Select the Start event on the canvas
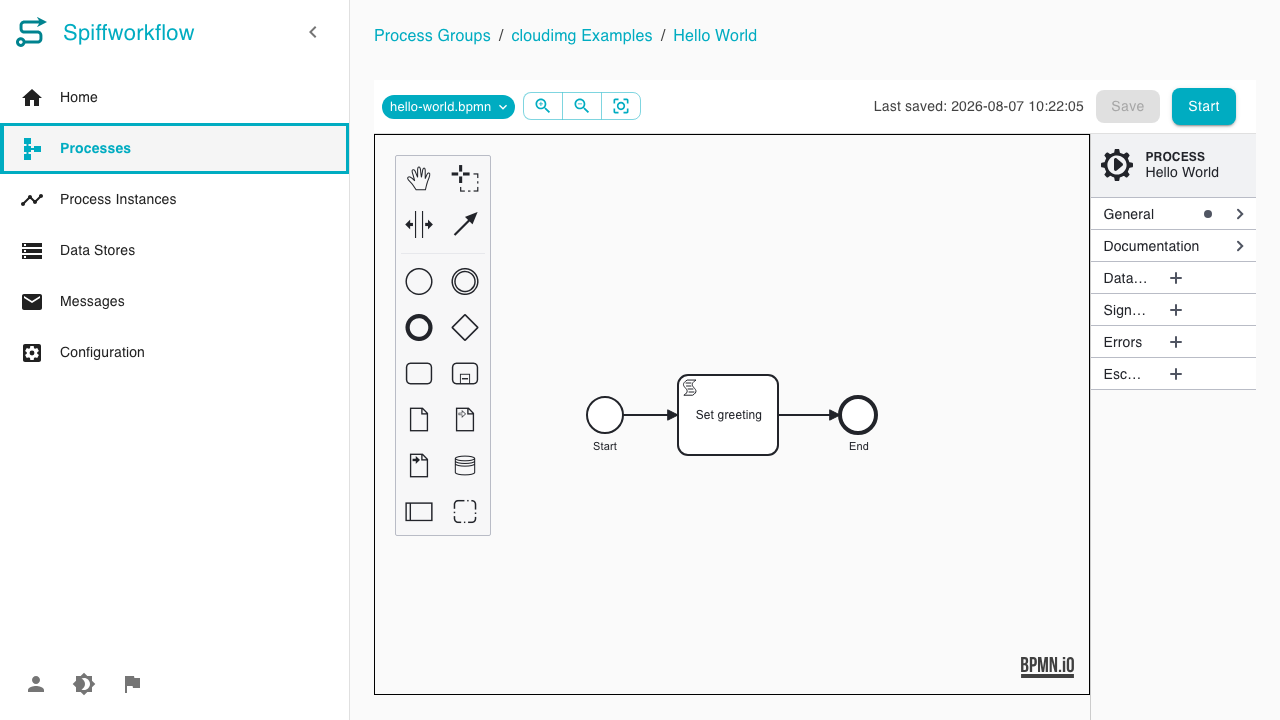This screenshot has height=720, width=1280. 605,415
